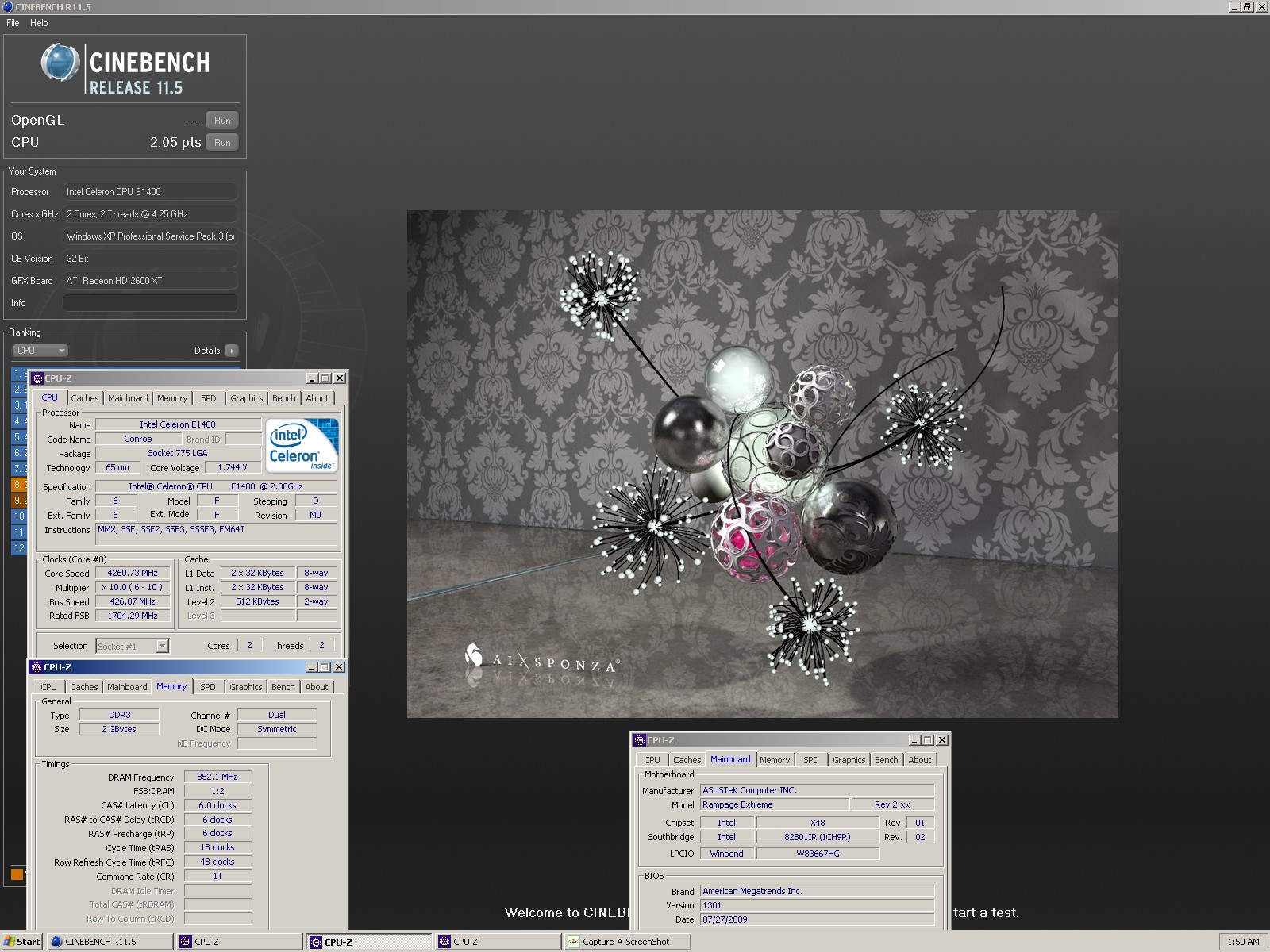
Task: Click the CPU-Z icon in top CPU-Z window title
Action: point(37,378)
